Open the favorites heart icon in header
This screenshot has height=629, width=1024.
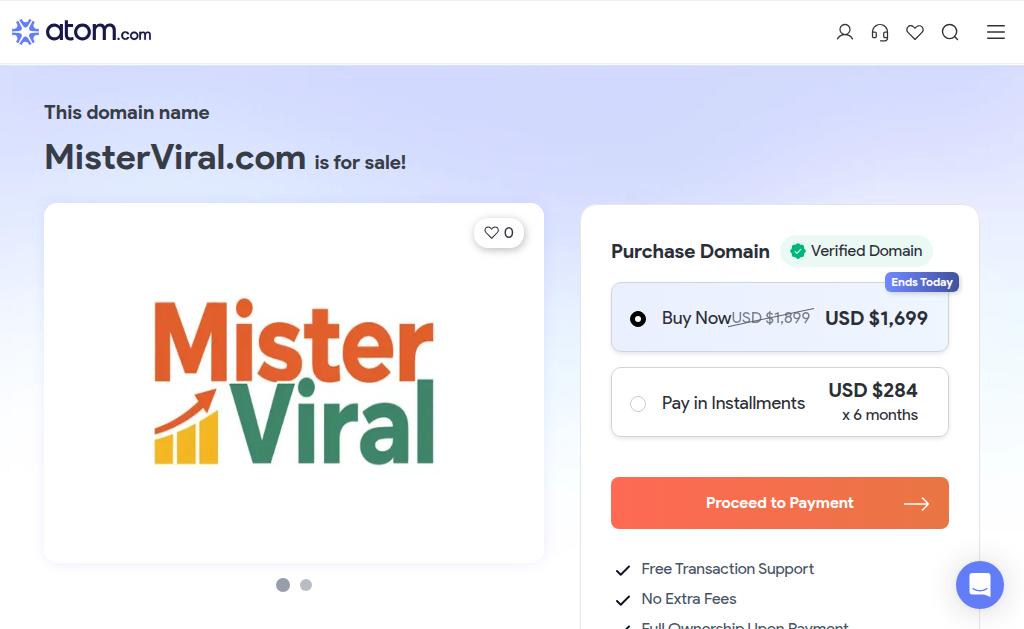tap(915, 32)
